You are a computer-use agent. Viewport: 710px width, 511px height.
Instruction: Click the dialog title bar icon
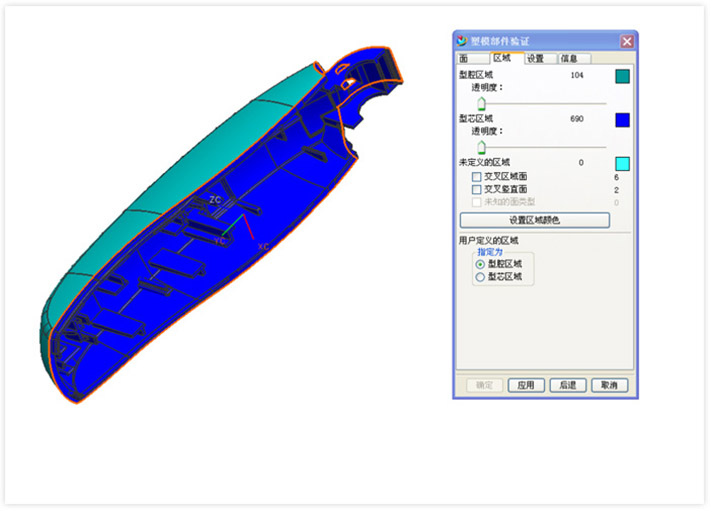[462, 41]
